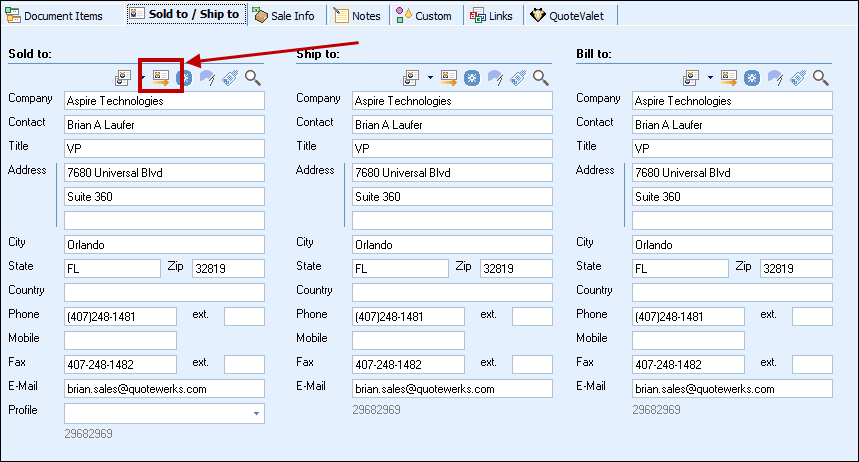This screenshot has height=462, width=859.
Task: Click the highlighted copy contact icon under Sold to
Action: tap(161, 77)
